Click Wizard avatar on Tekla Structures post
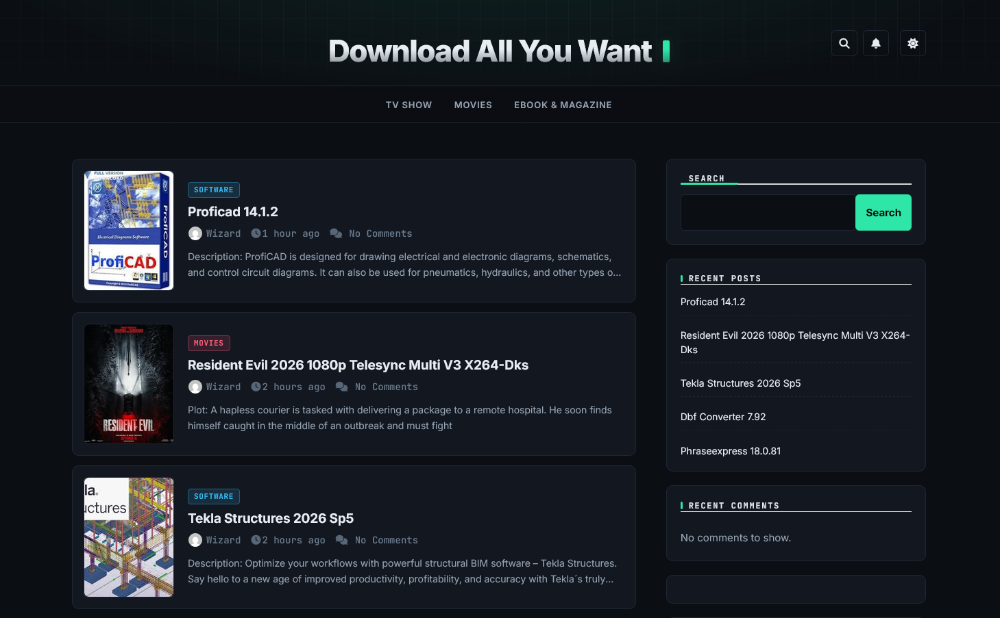 [195, 540]
